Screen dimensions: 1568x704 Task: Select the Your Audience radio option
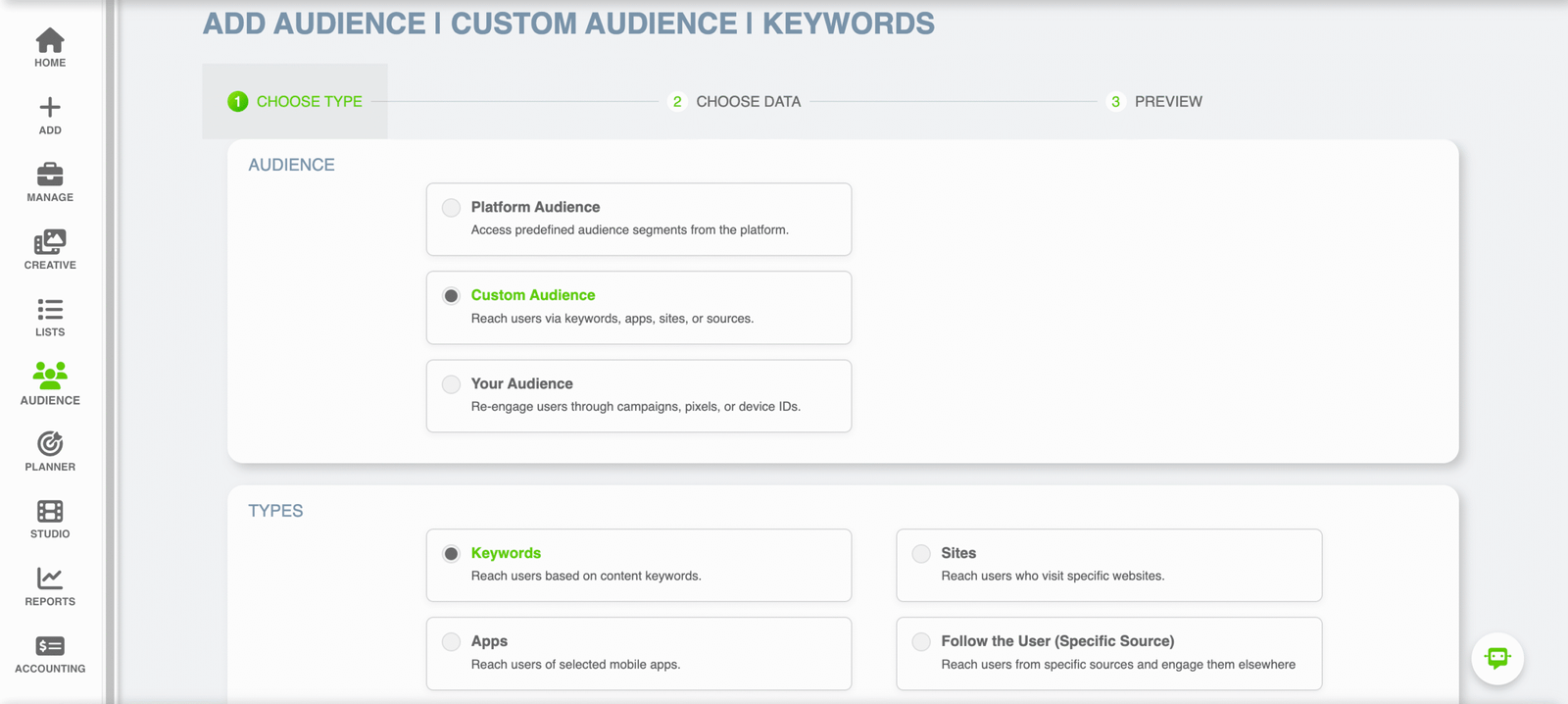pos(451,384)
